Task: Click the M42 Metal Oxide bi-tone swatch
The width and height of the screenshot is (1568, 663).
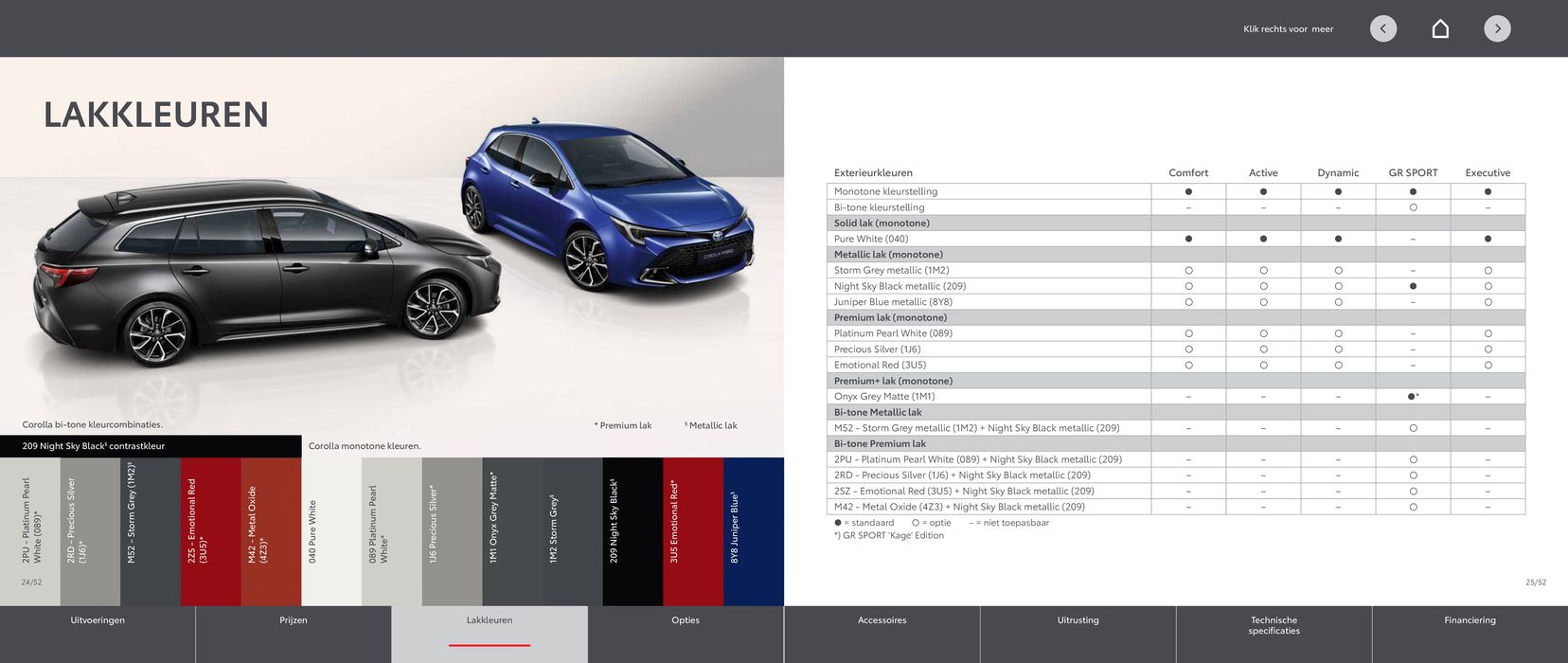Action: point(271,530)
